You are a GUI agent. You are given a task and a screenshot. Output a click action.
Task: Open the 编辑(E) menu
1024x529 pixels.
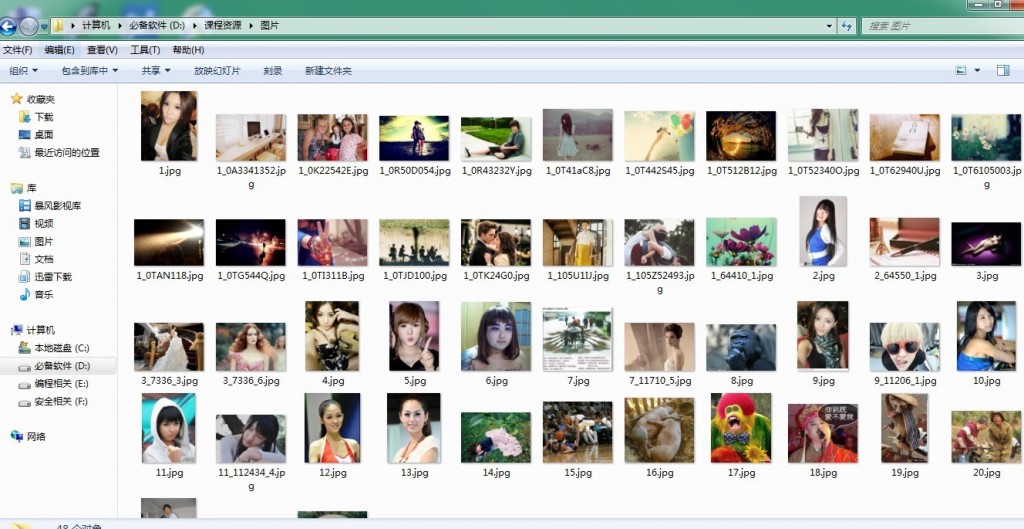point(59,50)
